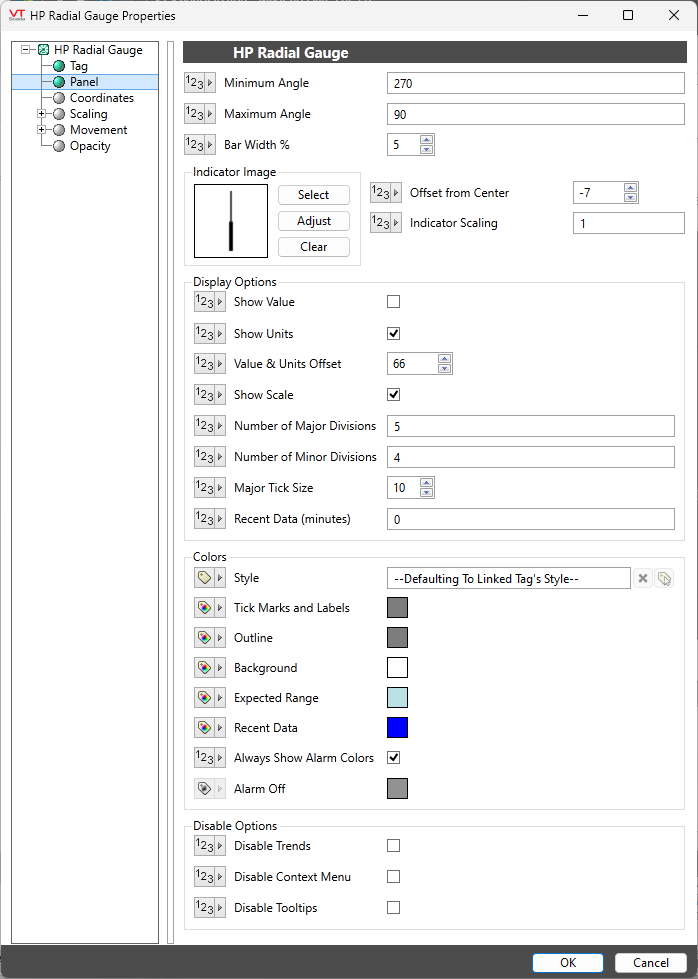Expand the Movement tree node

pos(41,130)
